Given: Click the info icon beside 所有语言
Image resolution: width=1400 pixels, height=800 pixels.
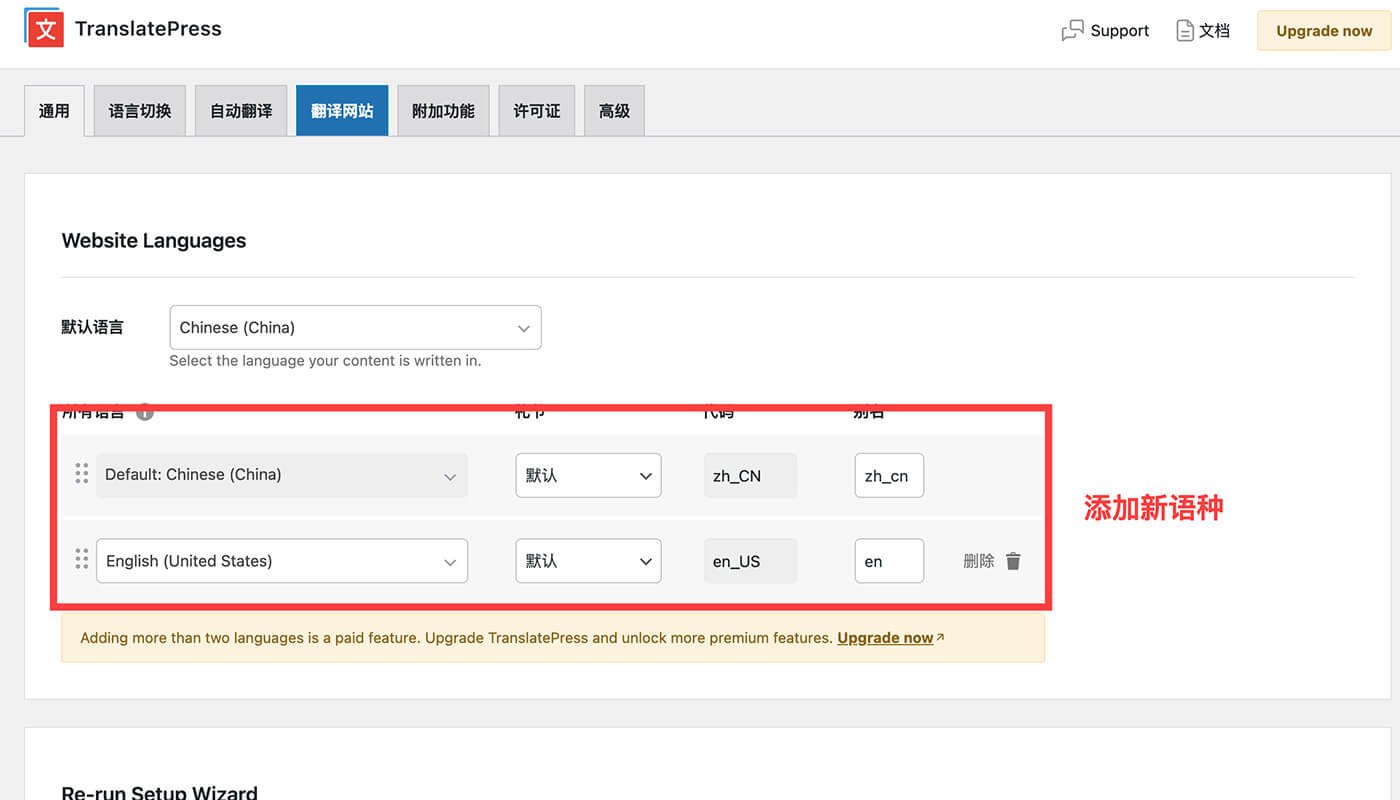Looking at the screenshot, I should 145,411.
